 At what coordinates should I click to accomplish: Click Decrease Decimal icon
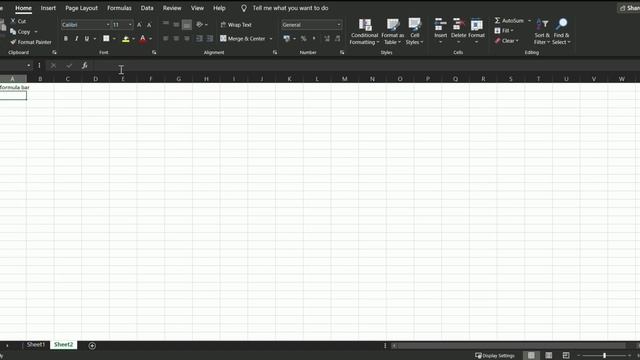tap(338, 38)
